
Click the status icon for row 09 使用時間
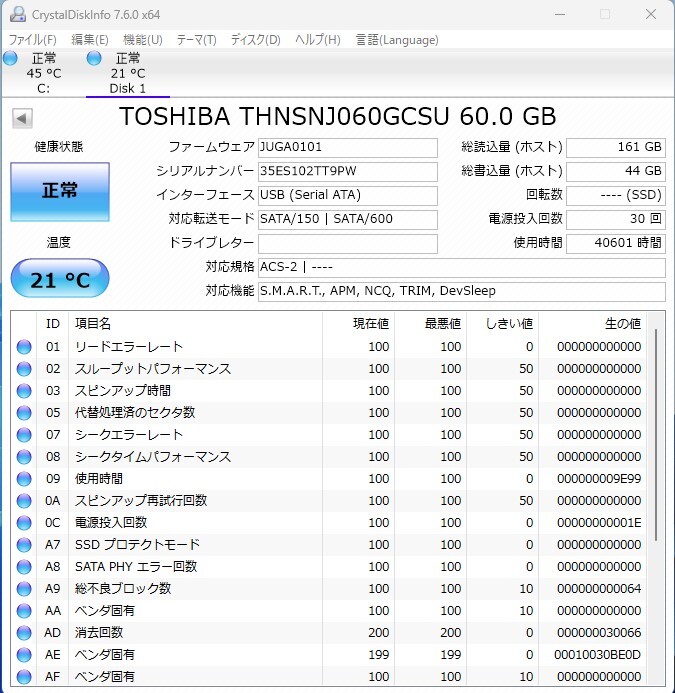(x=24, y=479)
